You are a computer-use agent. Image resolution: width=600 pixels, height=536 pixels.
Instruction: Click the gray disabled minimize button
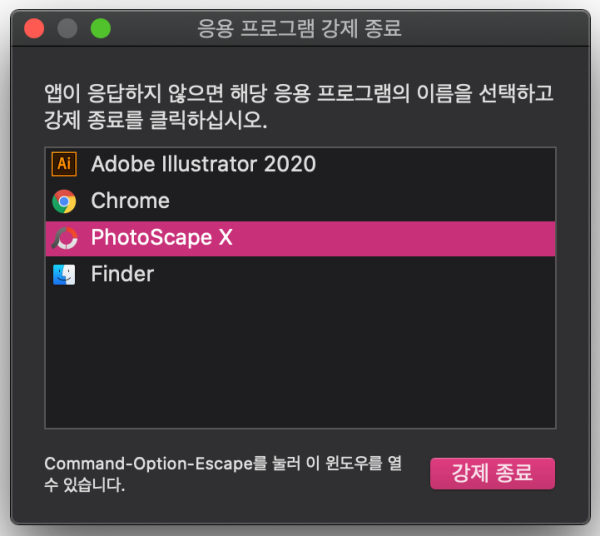point(67,28)
